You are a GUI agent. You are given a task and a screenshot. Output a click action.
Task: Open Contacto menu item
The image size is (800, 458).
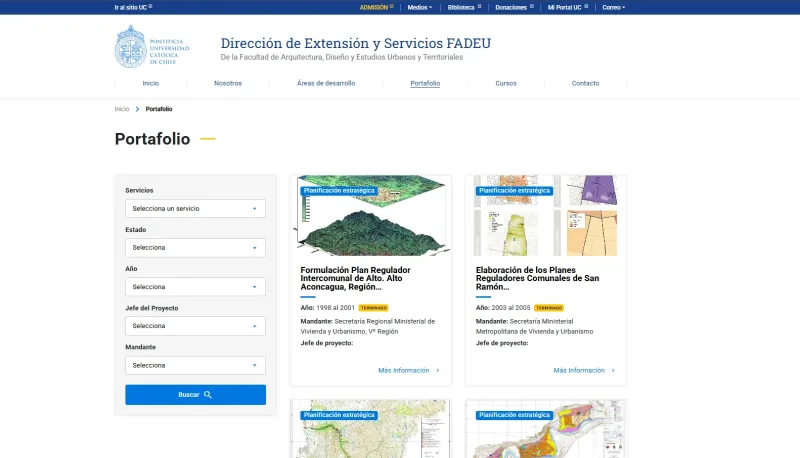pyautogui.click(x=585, y=83)
